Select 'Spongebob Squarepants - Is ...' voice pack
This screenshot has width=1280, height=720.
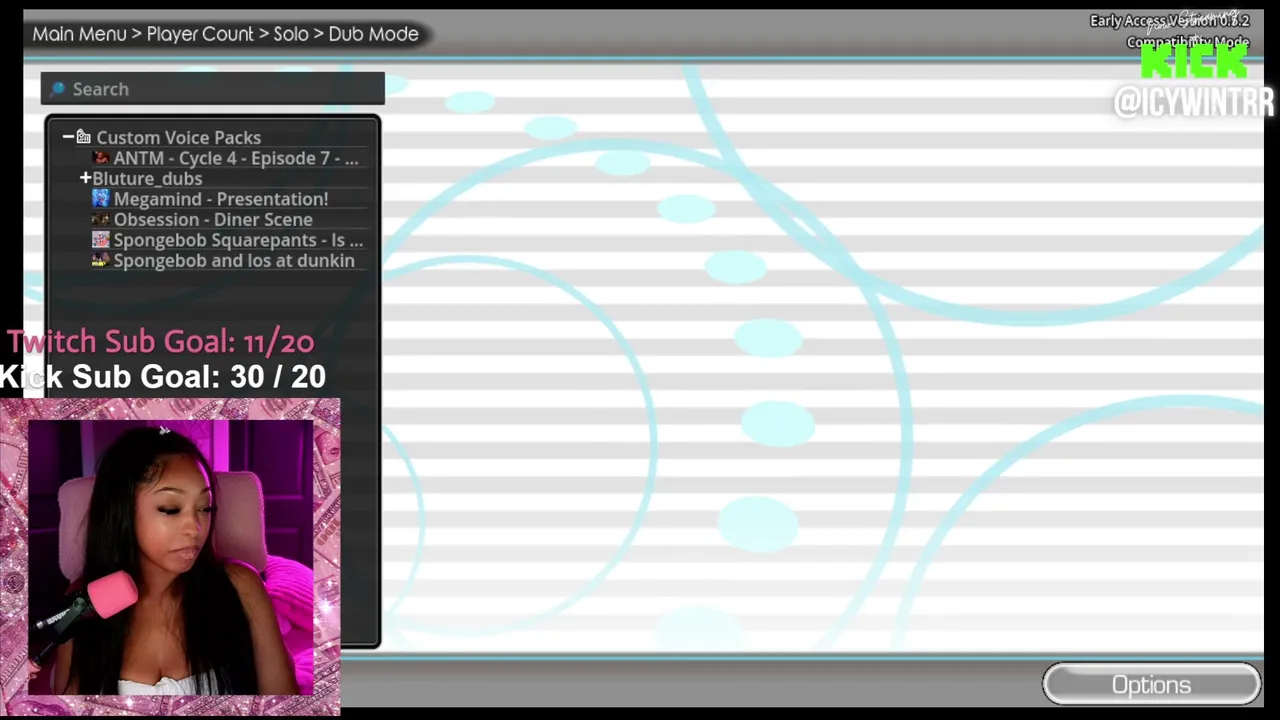pyautogui.click(x=238, y=240)
